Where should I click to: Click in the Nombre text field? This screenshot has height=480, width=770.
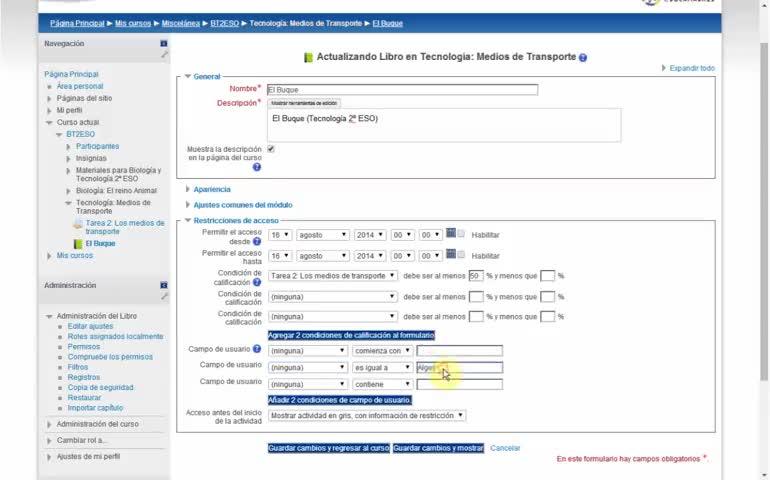coord(402,90)
